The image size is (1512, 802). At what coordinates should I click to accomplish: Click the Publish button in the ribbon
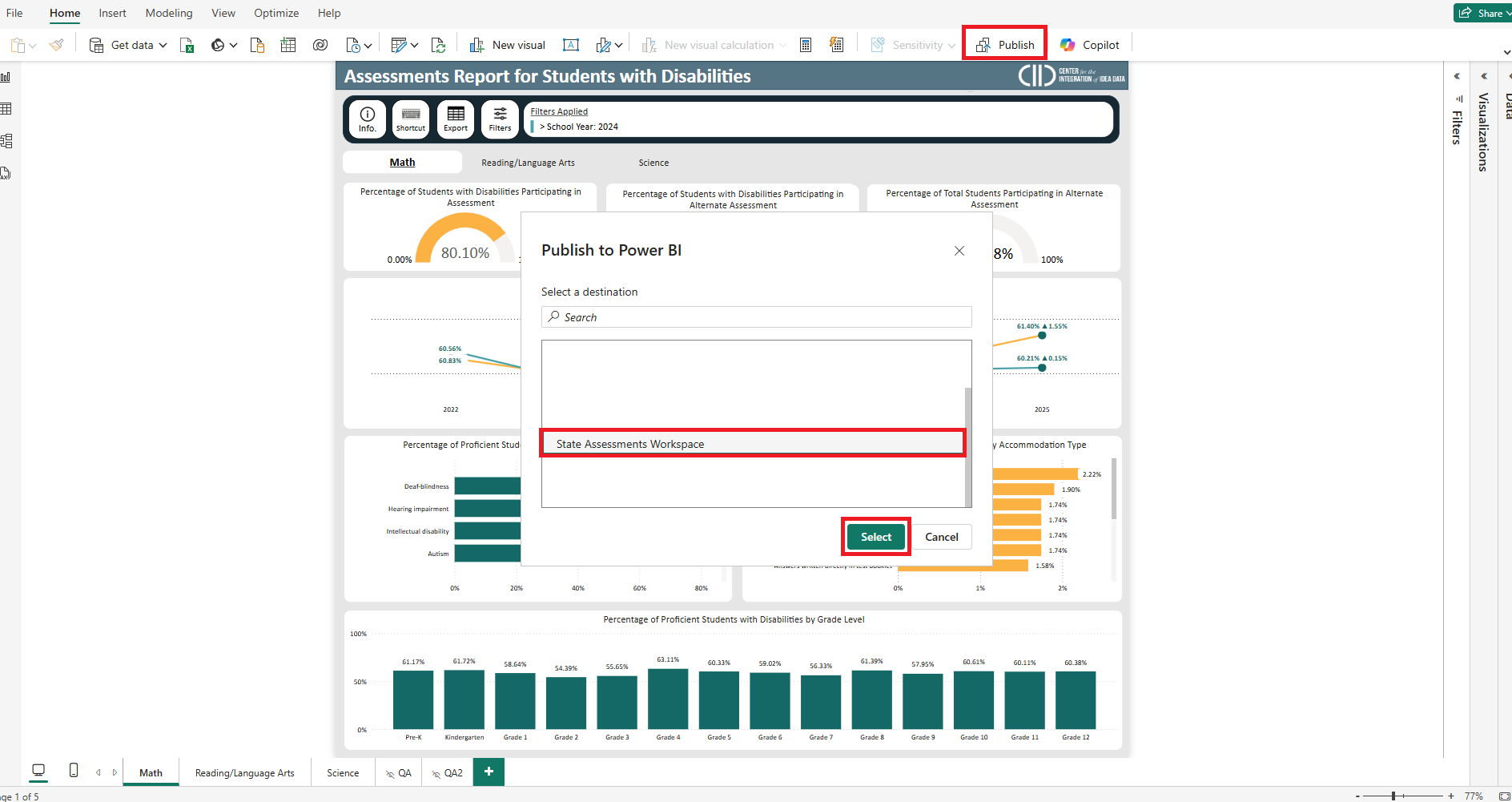click(x=1005, y=45)
